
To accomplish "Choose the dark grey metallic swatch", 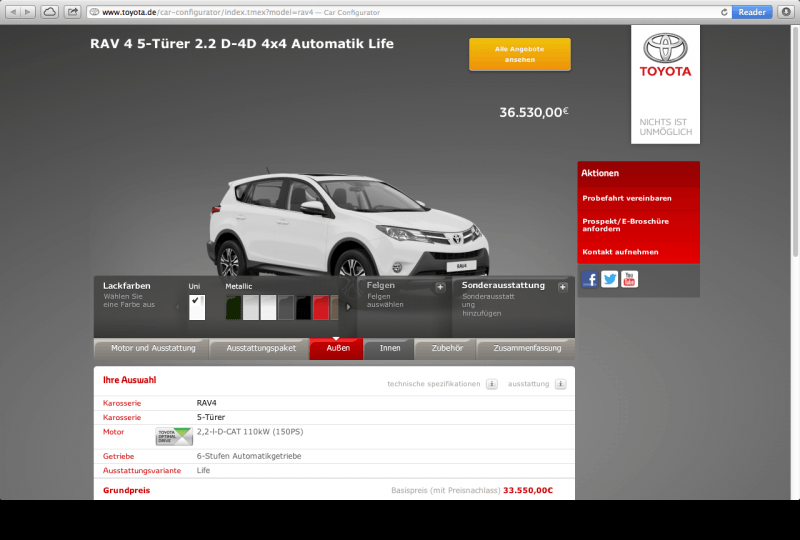I will pyautogui.click(x=286, y=307).
